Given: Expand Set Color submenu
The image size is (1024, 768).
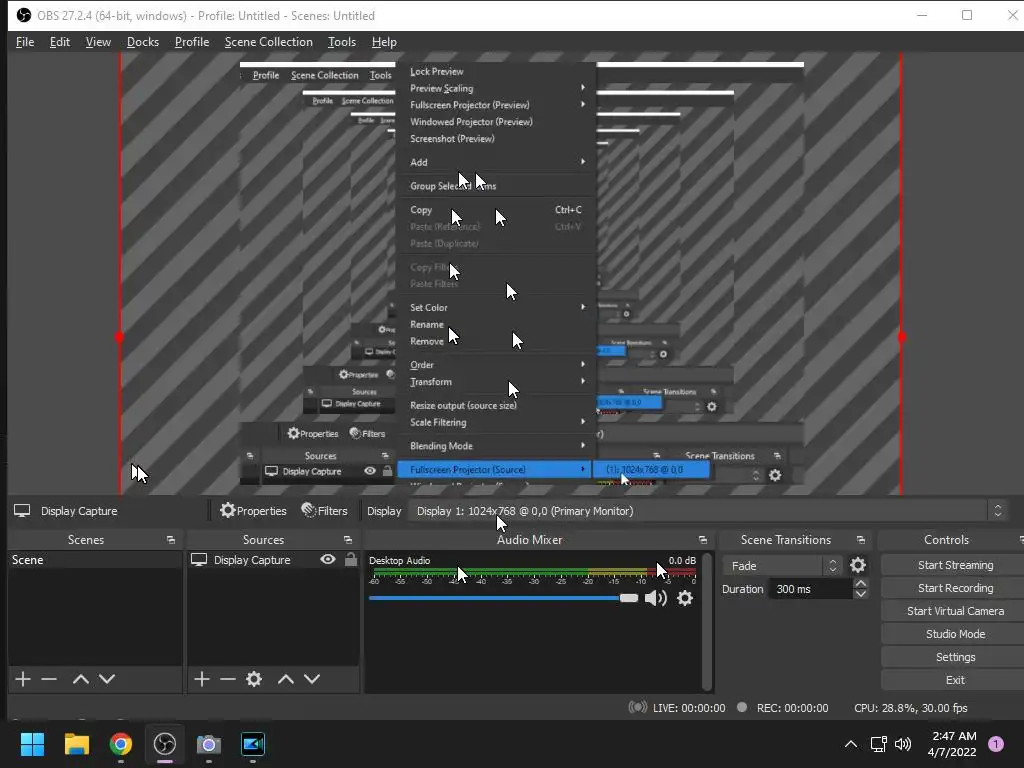Looking at the screenshot, I should pyautogui.click(x=496, y=307).
